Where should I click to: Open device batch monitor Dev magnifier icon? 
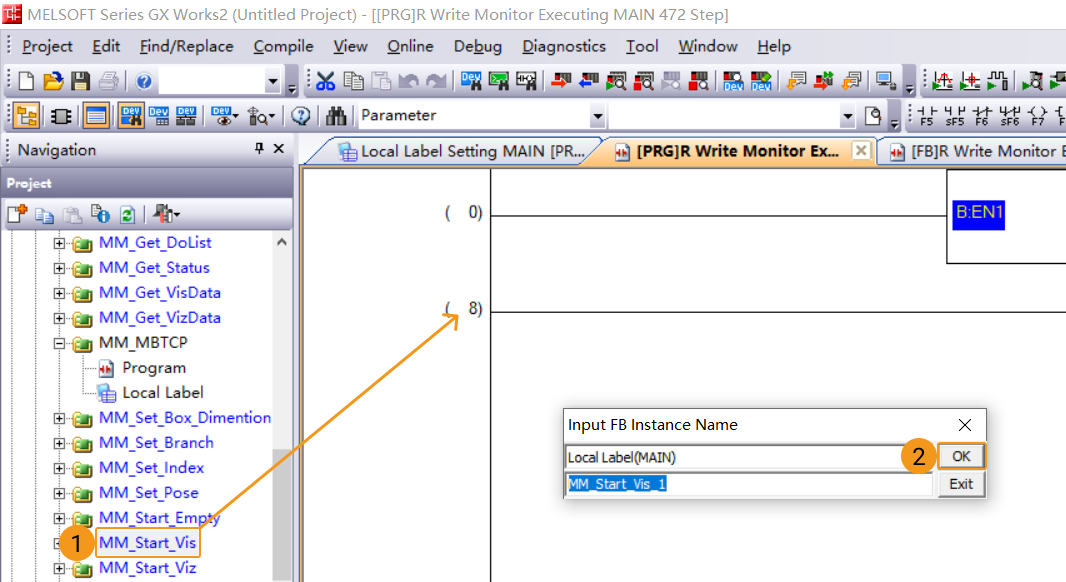pyautogui.click(x=733, y=81)
